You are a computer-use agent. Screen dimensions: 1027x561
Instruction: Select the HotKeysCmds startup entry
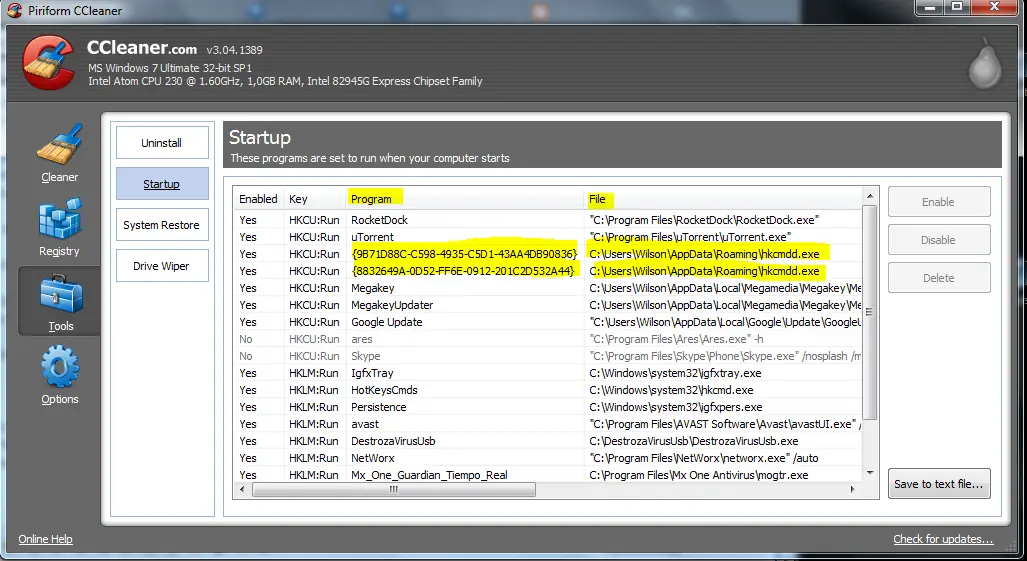(x=548, y=390)
